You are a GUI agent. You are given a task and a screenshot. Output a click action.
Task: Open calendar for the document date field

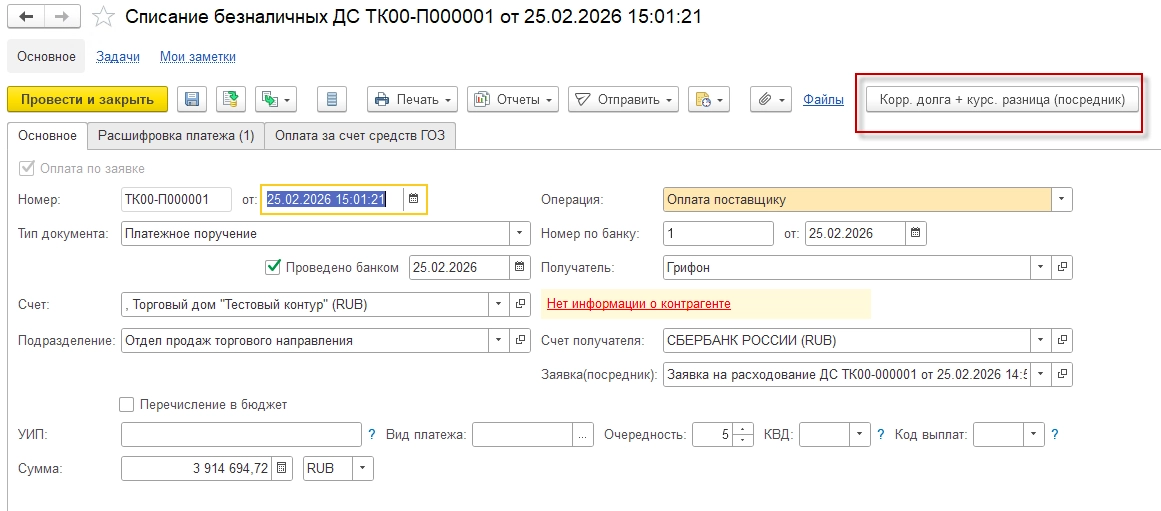click(414, 199)
